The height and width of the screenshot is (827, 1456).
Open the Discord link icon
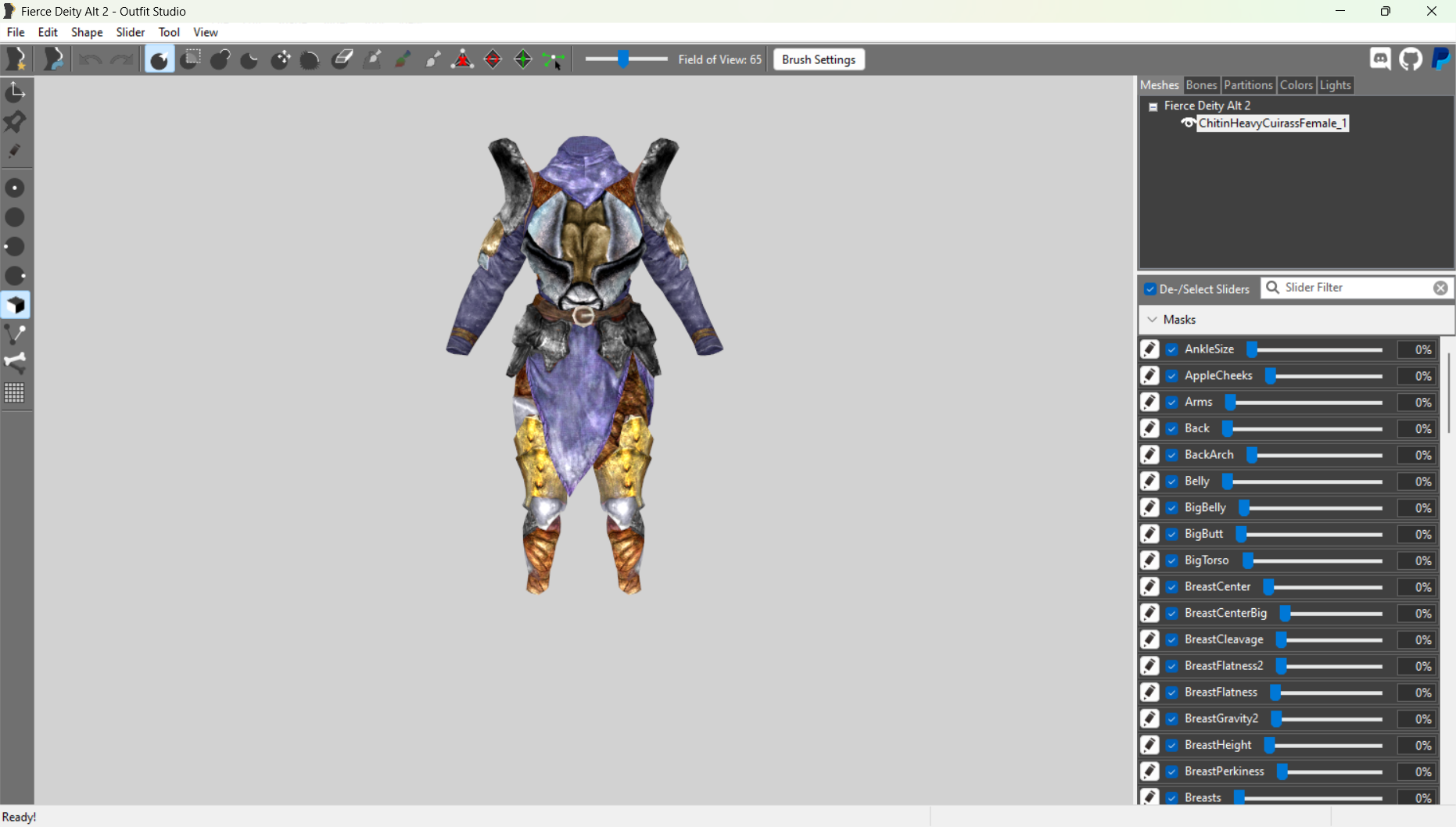(1380, 59)
